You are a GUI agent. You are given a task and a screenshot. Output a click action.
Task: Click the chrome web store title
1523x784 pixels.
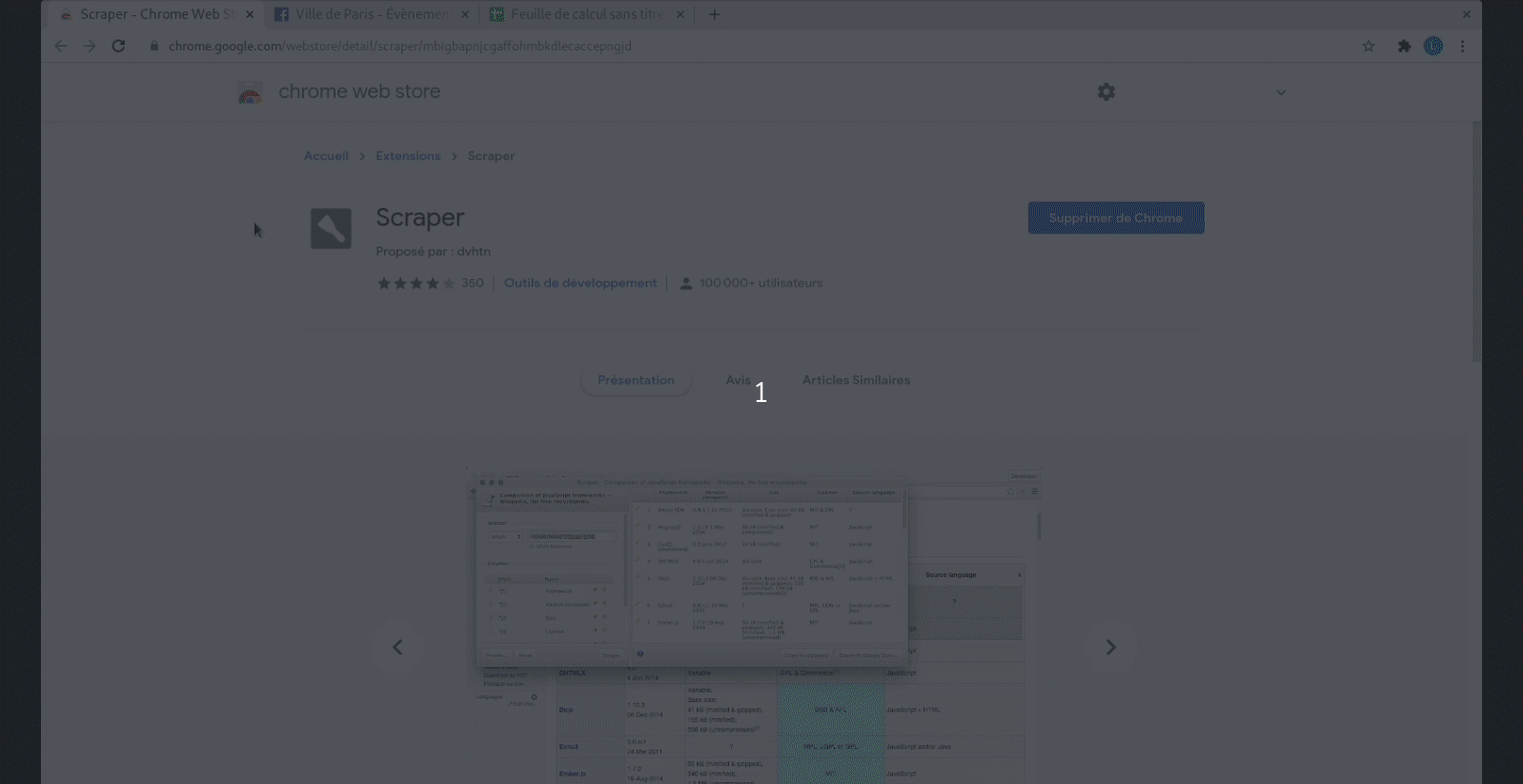[x=359, y=91]
